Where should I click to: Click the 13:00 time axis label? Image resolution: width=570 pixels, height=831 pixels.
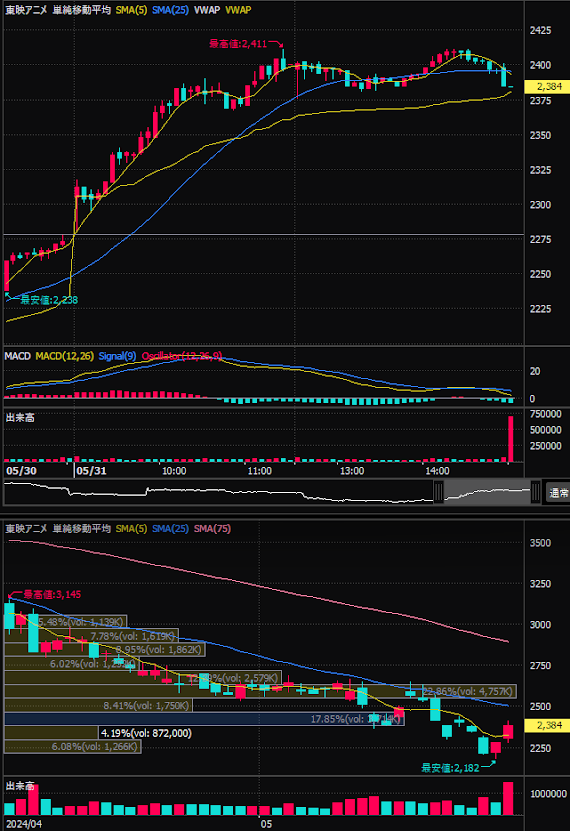[352, 471]
